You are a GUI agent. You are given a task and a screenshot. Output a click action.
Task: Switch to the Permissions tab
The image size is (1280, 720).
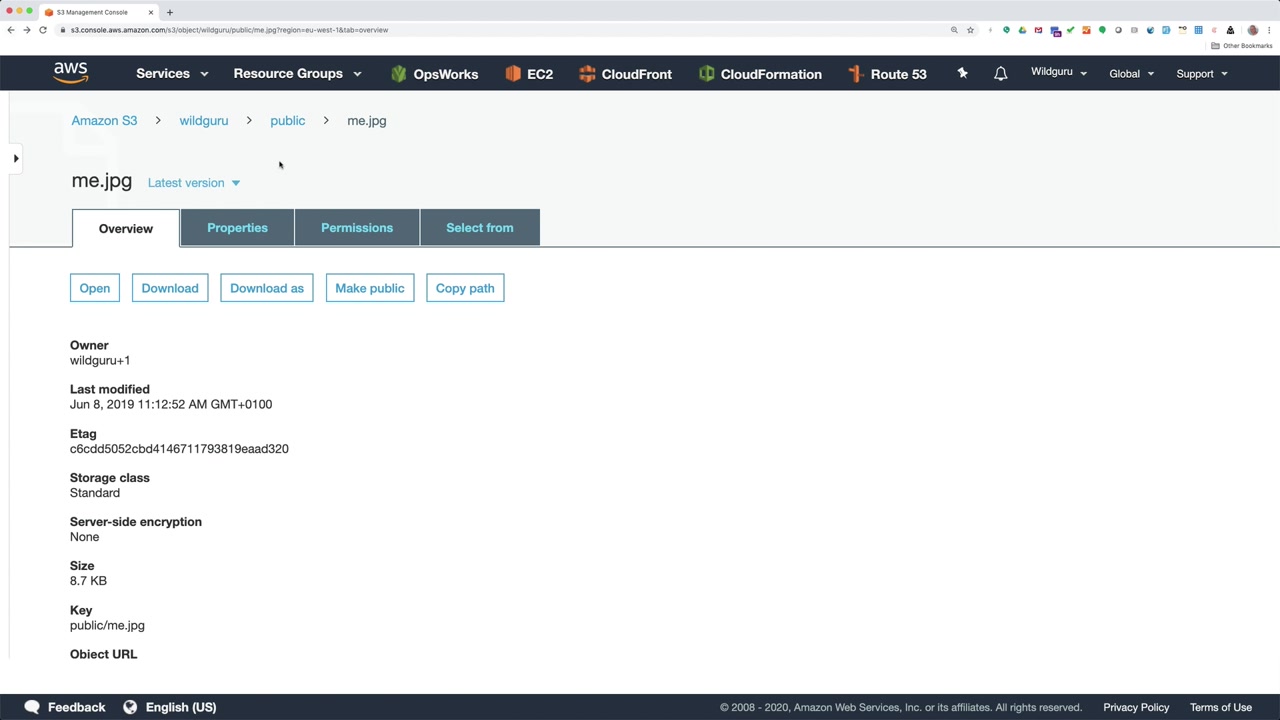point(357,228)
